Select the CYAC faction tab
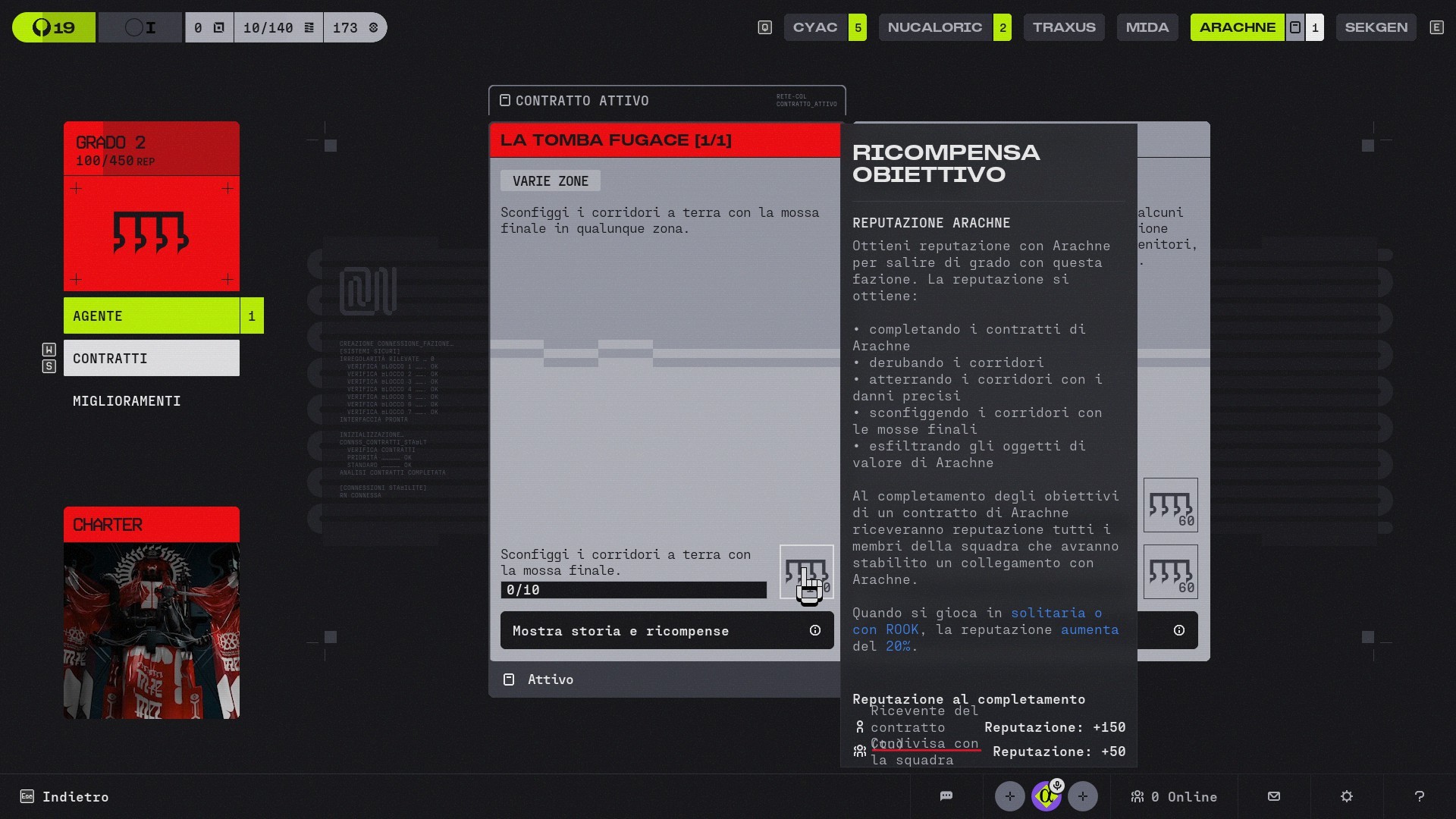Image resolution: width=1456 pixels, height=819 pixels. point(815,27)
